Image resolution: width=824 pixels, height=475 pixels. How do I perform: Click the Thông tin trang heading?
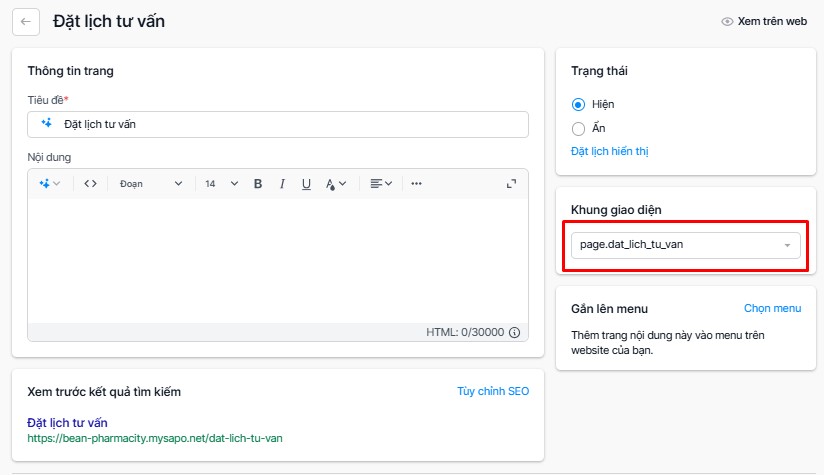(x=70, y=71)
